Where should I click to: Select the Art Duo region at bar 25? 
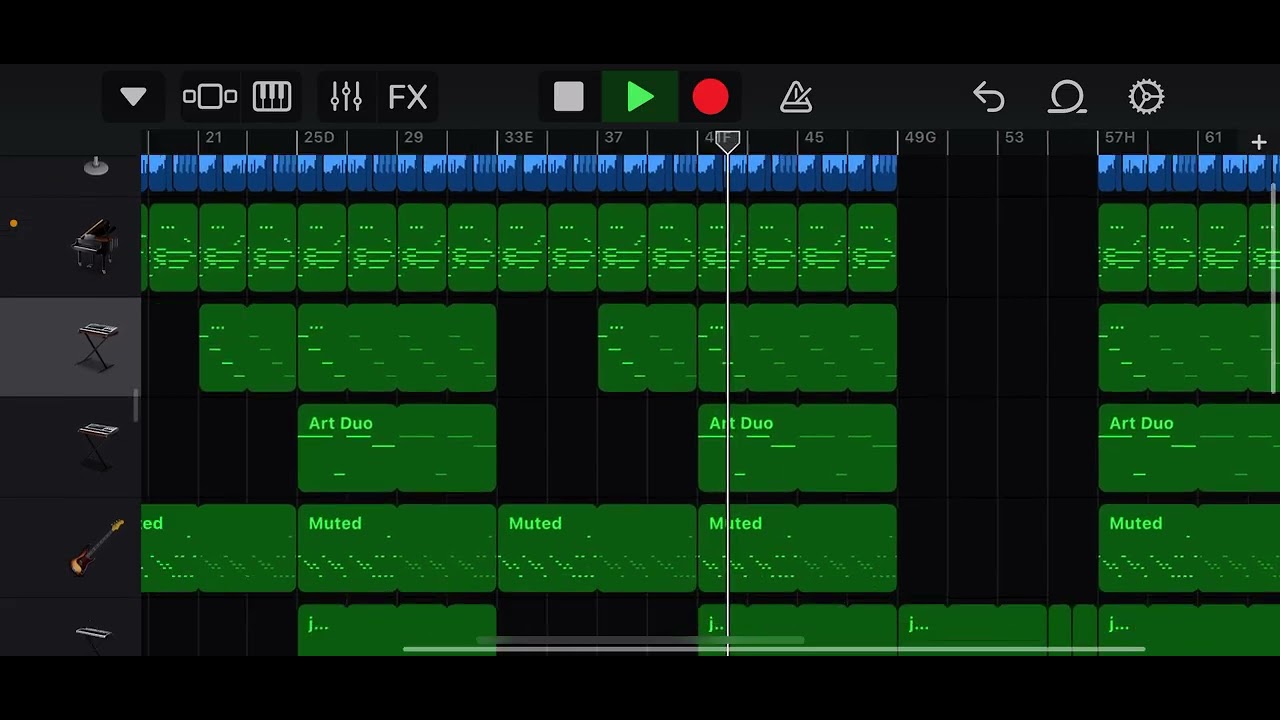point(397,448)
